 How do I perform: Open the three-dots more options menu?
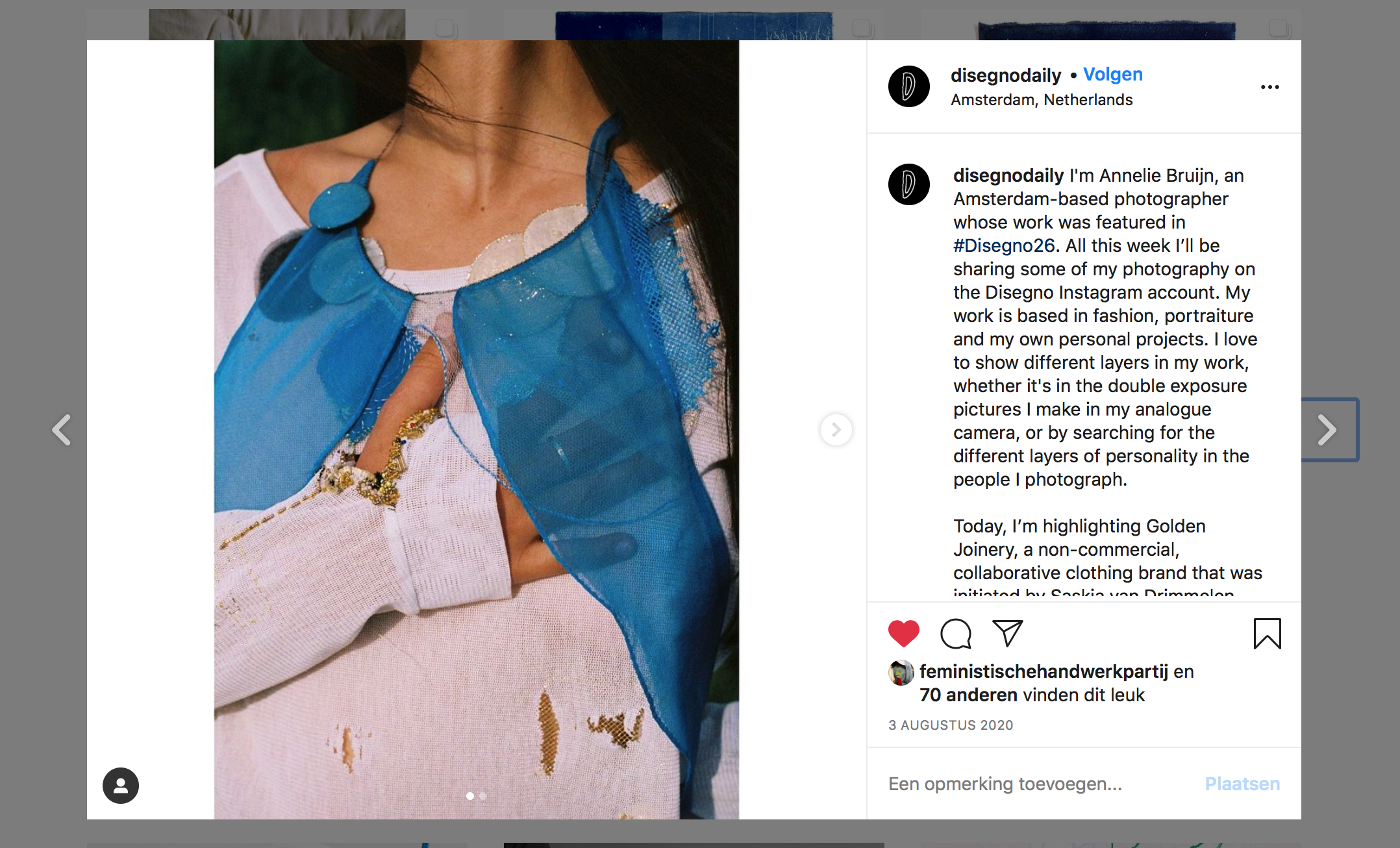point(1269,87)
